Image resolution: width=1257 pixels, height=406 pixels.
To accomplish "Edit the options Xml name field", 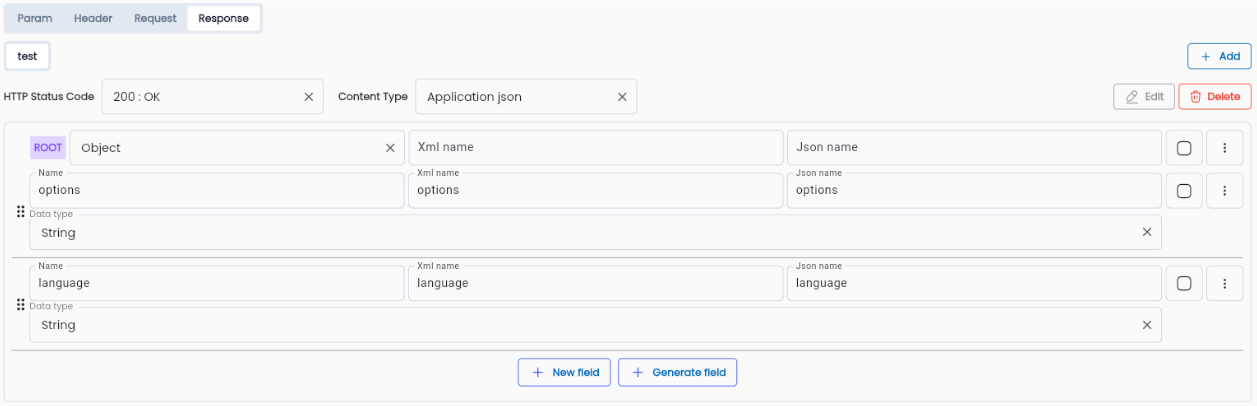I will click(x=596, y=190).
